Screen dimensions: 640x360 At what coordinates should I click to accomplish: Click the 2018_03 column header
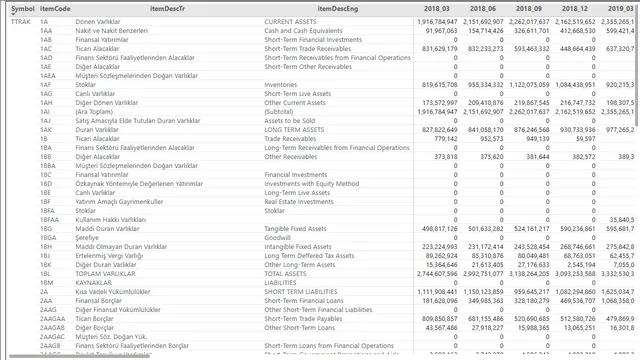click(x=436, y=9)
